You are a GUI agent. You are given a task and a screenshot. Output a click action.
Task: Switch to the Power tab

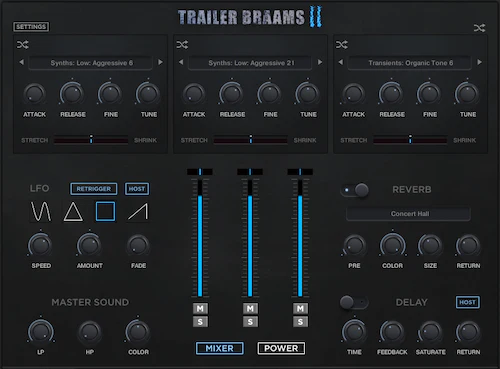point(281,348)
